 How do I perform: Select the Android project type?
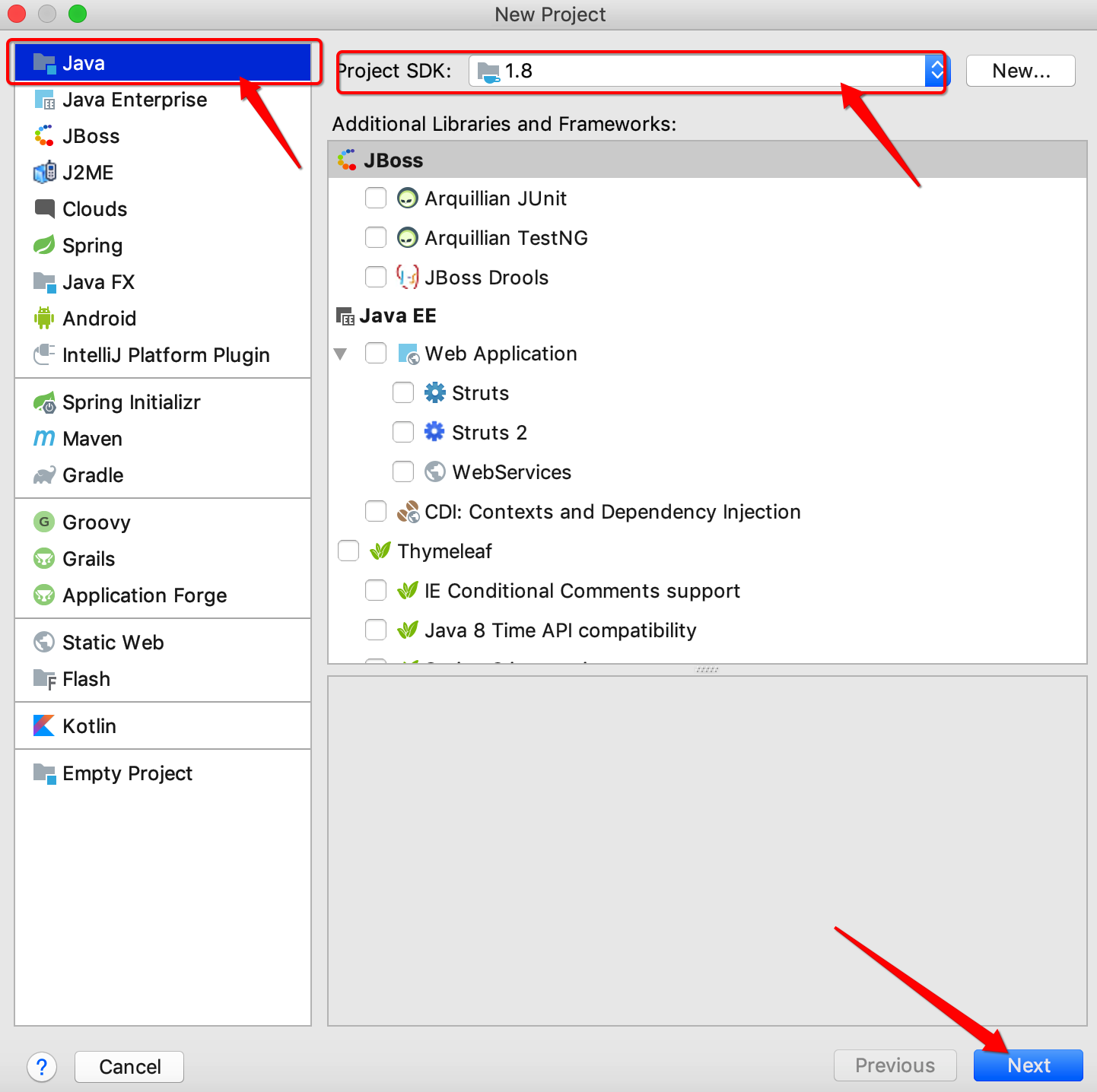(x=163, y=319)
